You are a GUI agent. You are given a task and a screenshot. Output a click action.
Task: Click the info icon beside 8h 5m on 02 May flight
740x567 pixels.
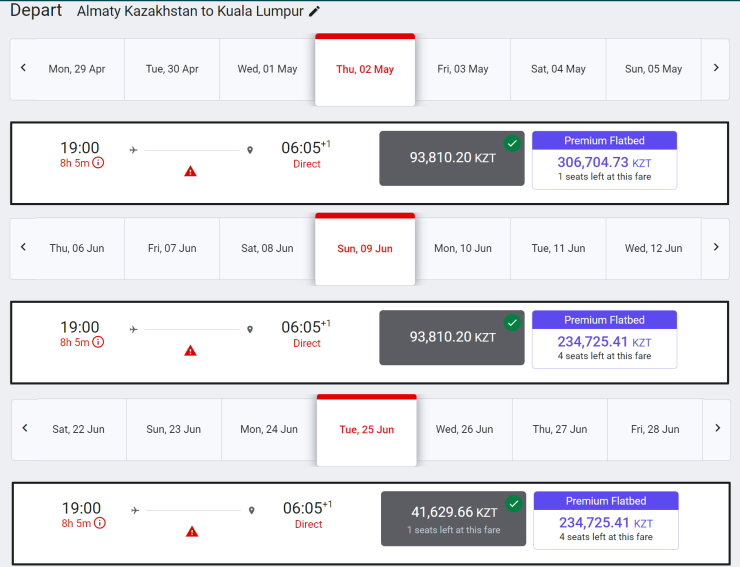click(x=99, y=163)
